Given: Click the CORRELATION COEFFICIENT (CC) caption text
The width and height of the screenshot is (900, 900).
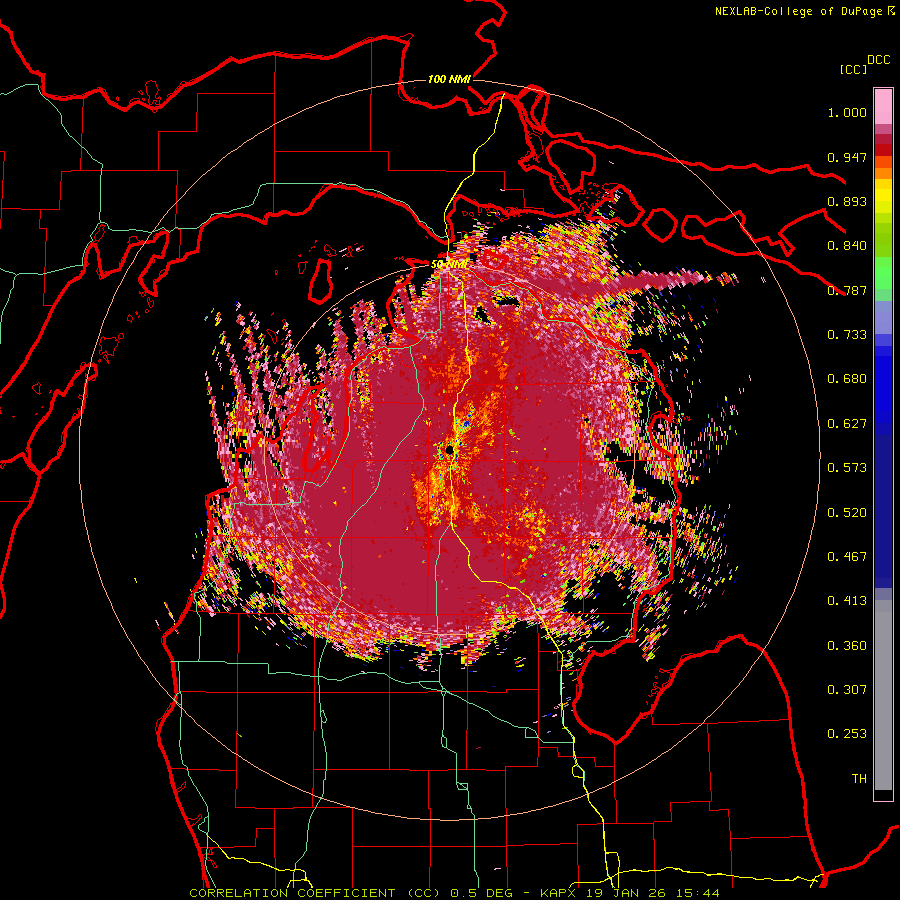Looking at the screenshot, I should [315, 893].
